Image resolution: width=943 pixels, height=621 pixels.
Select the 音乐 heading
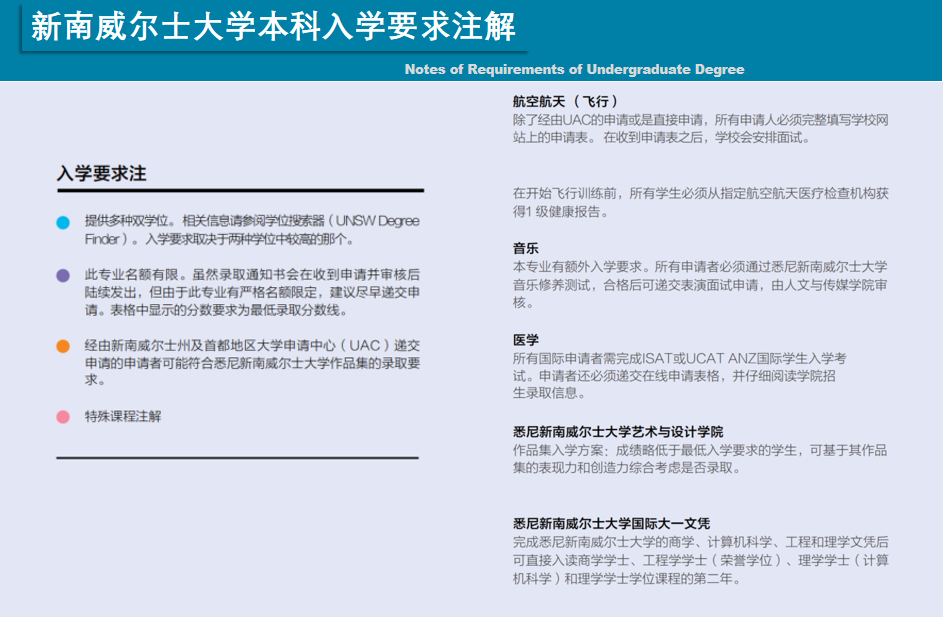point(526,248)
